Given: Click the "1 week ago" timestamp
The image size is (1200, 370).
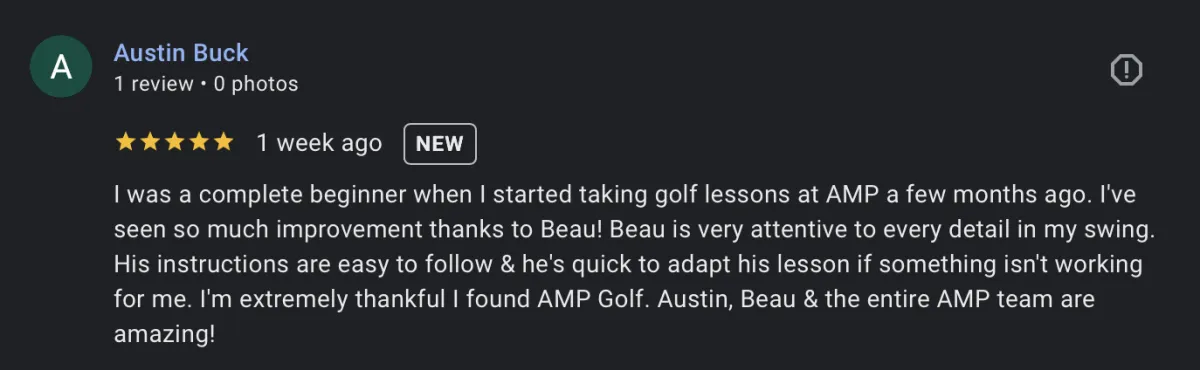Looking at the screenshot, I should point(319,143).
